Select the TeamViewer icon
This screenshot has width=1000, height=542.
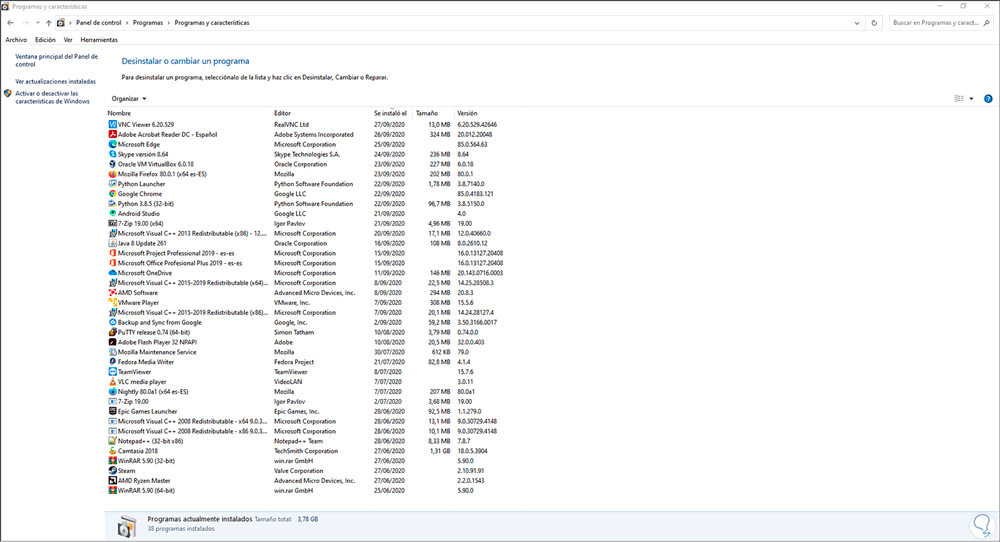[x=113, y=372]
